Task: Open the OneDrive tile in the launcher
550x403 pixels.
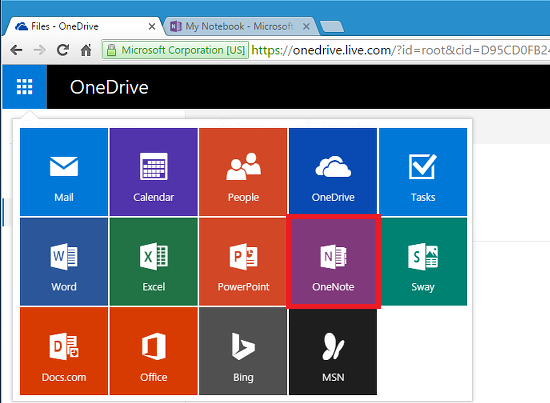Action: [x=333, y=172]
